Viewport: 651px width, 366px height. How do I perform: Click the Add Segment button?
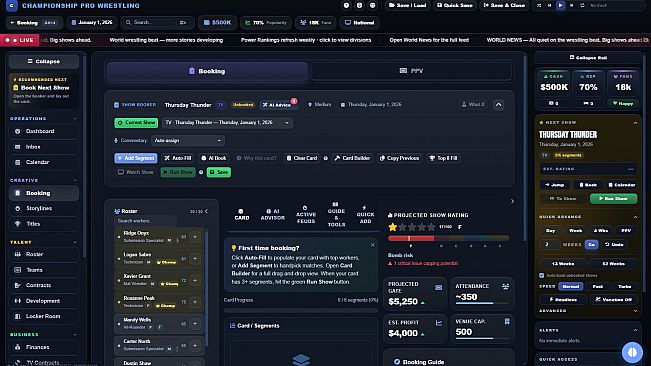pyautogui.click(x=136, y=158)
